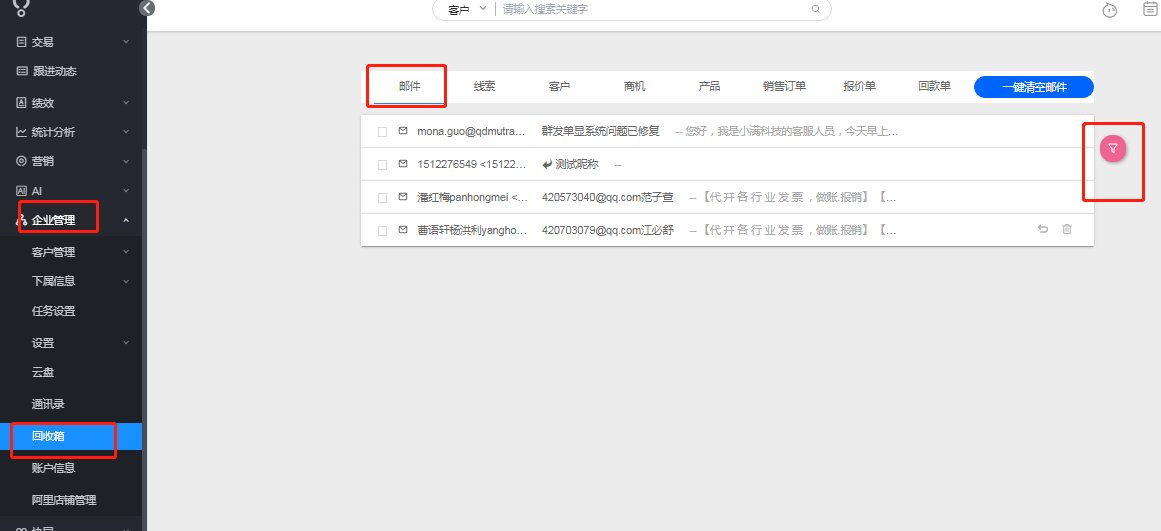1161x531 pixels.
Task: Select the mona.guo email checkbox
Action: [x=383, y=132]
